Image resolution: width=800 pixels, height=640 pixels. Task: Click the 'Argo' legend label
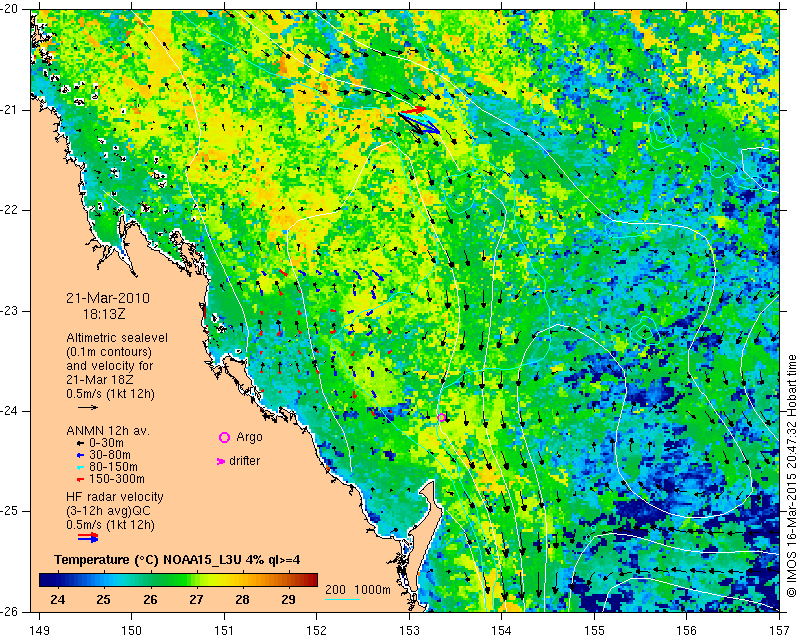249,437
